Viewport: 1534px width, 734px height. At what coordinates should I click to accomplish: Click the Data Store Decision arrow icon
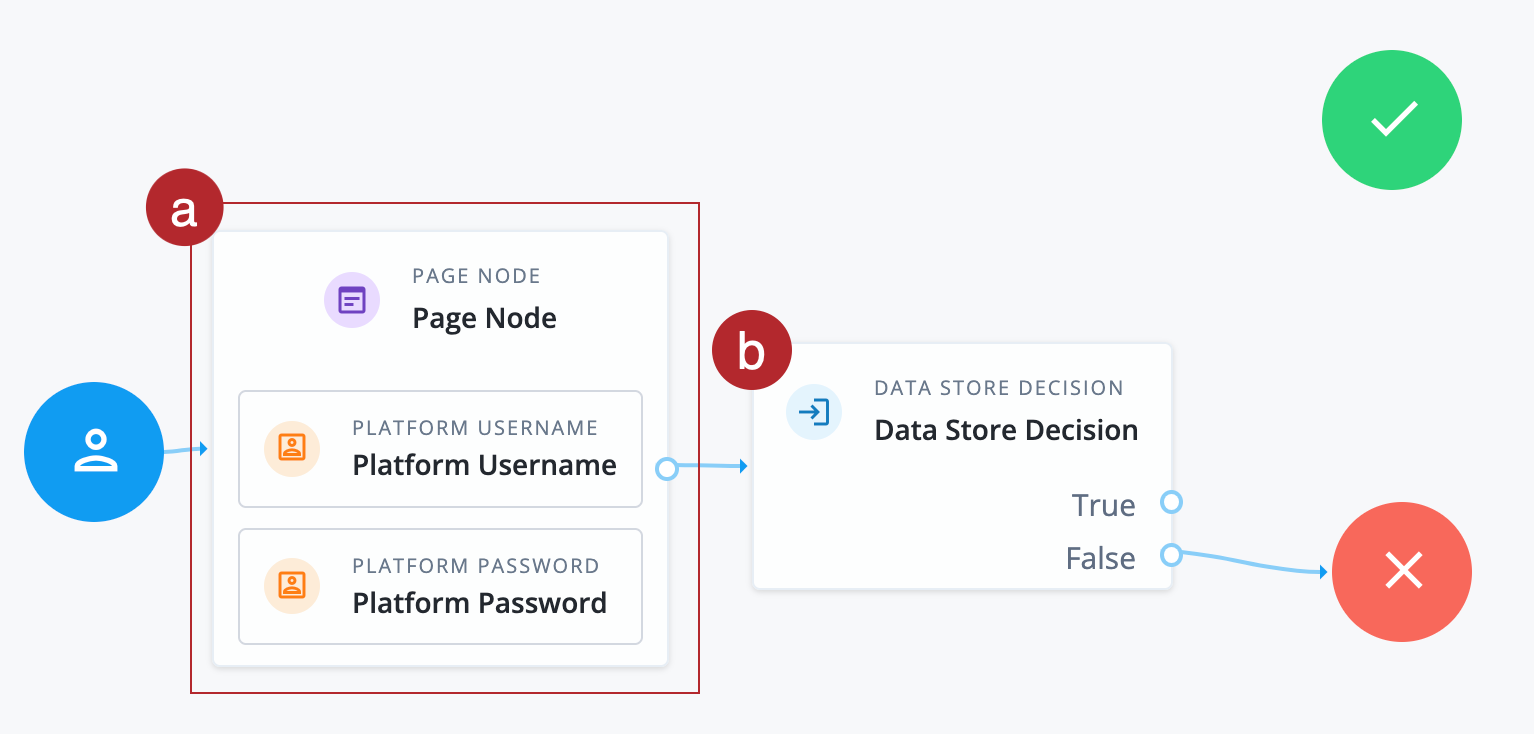click(814, 412)
